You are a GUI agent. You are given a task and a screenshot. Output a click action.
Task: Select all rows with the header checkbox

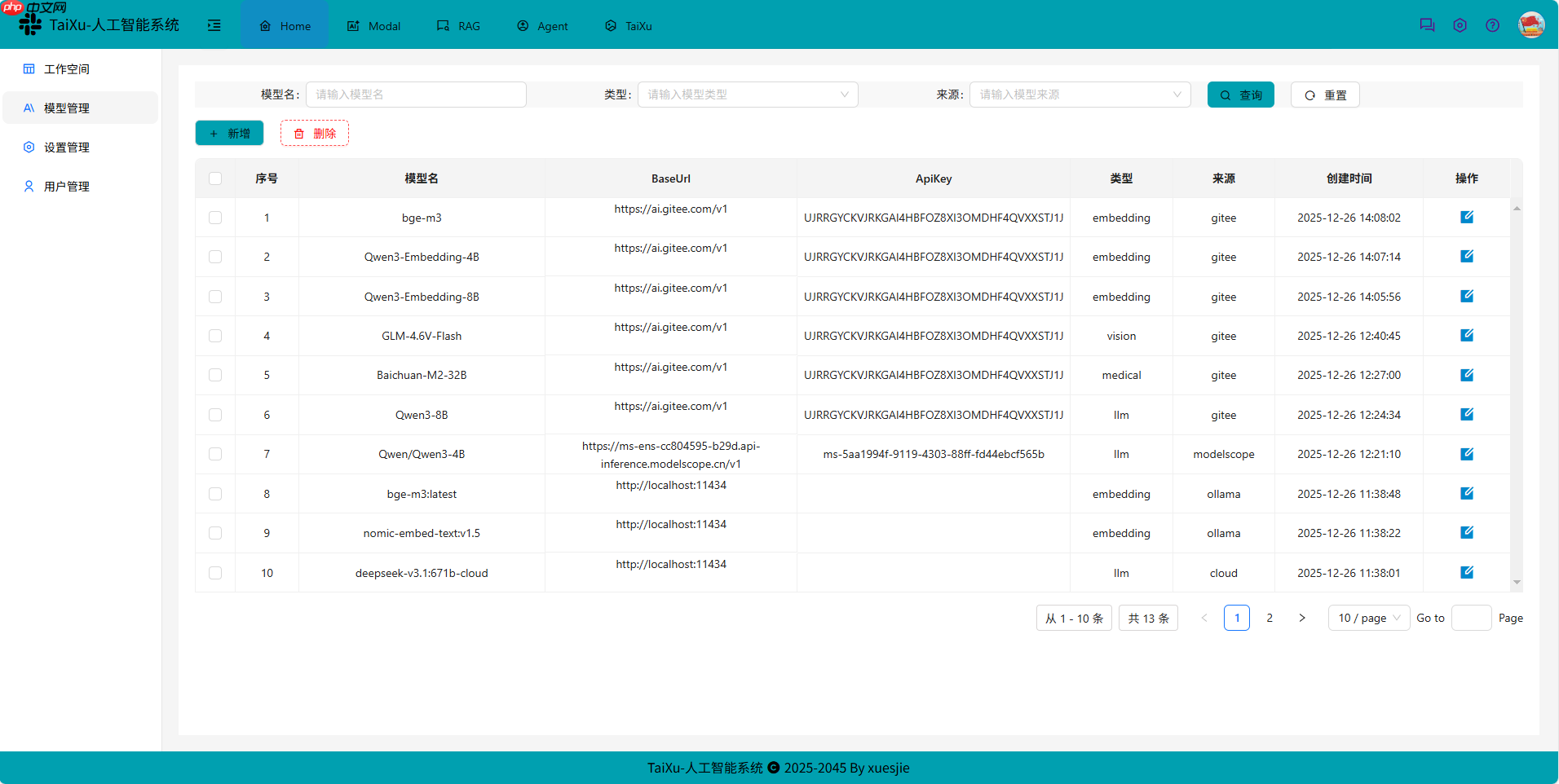click(x=214, y=178)
